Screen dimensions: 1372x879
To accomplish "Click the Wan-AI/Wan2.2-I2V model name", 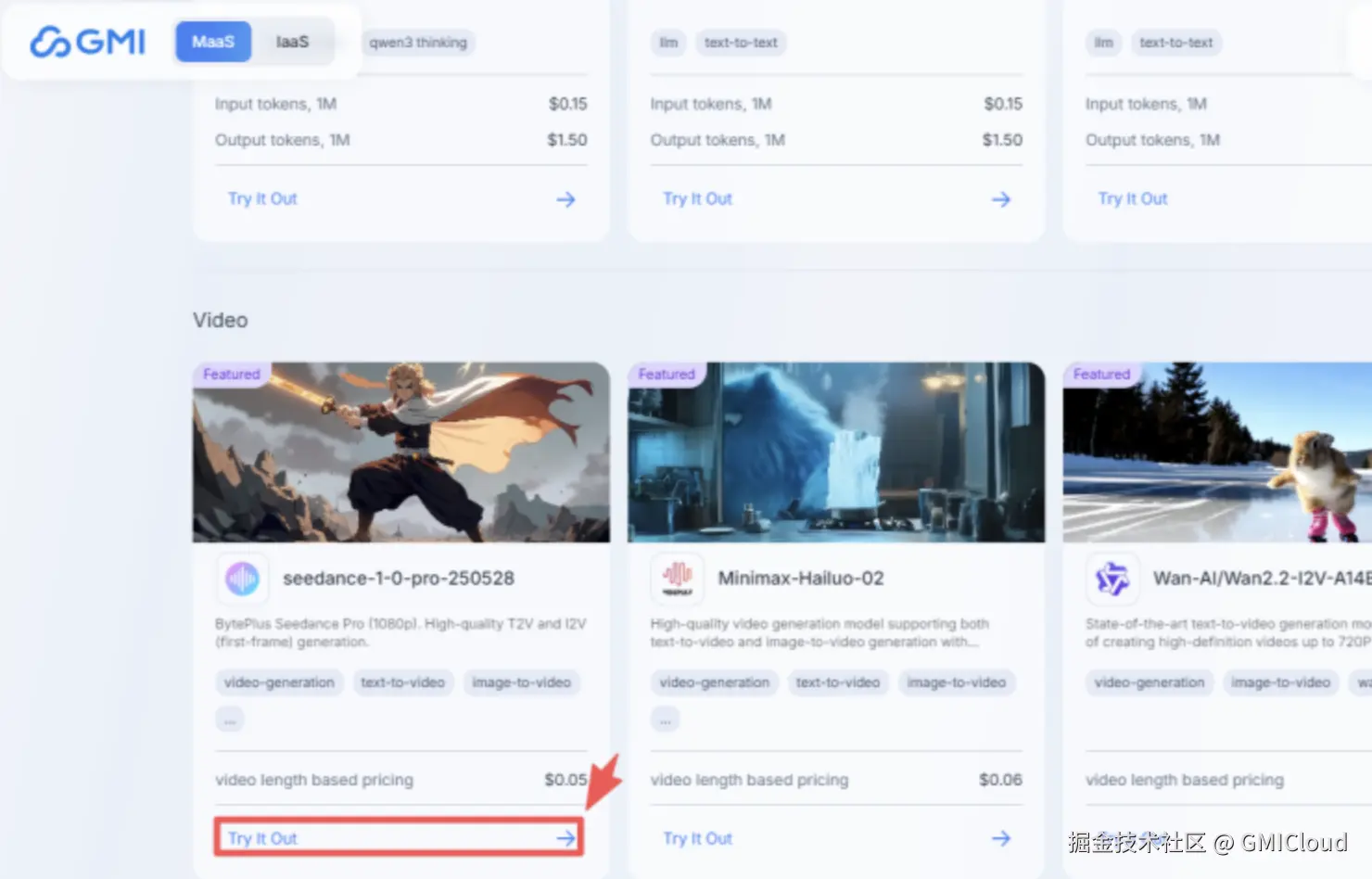I will click(1263, 579).
